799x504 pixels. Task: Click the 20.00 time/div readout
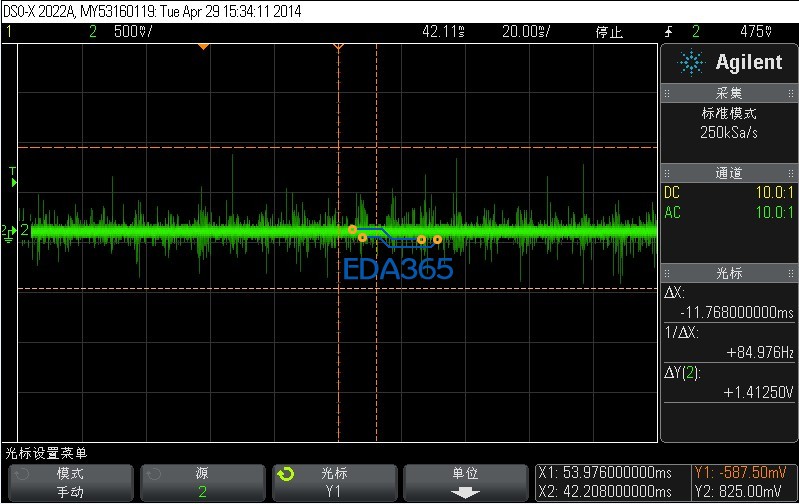(x=526, y=32)
